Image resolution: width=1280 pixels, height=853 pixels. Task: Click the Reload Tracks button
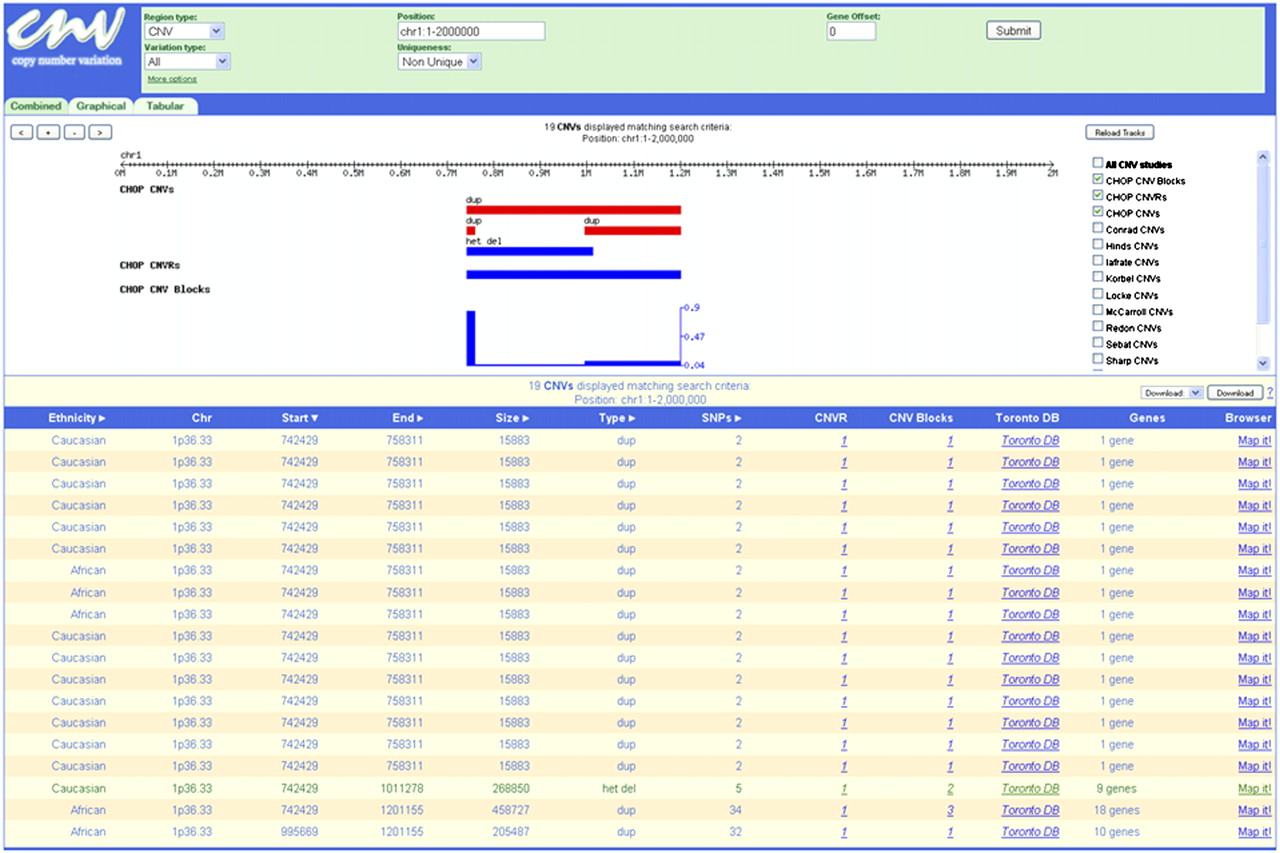click(x=1120, y=132)
